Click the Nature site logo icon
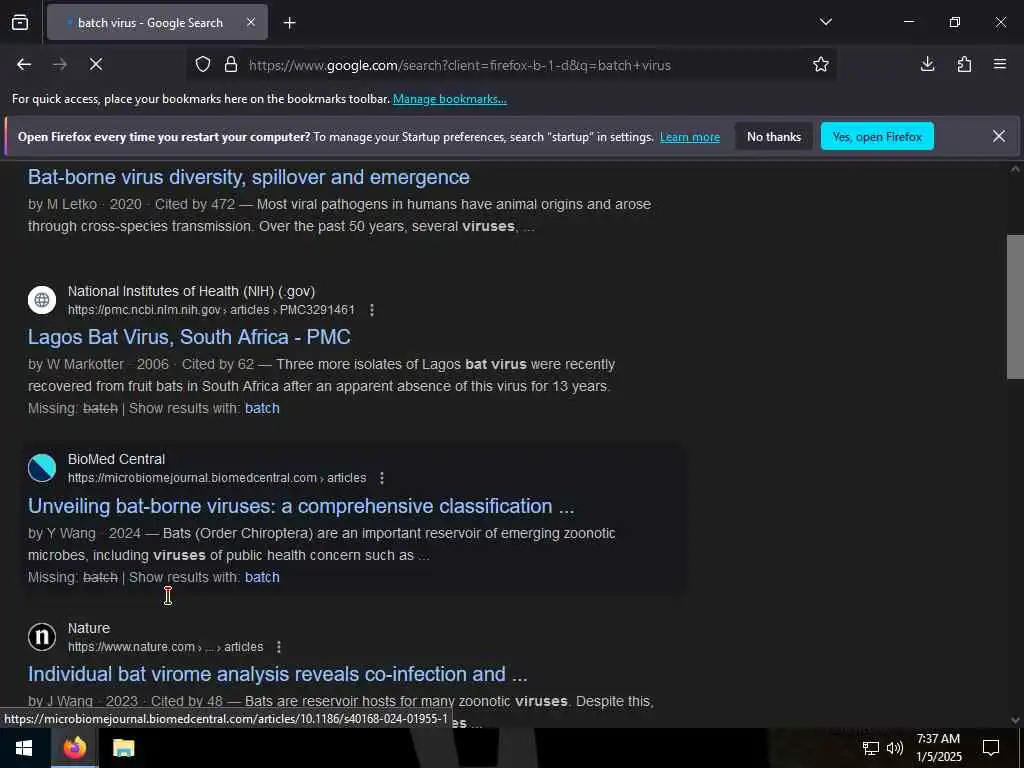 [x=42, y=637]
